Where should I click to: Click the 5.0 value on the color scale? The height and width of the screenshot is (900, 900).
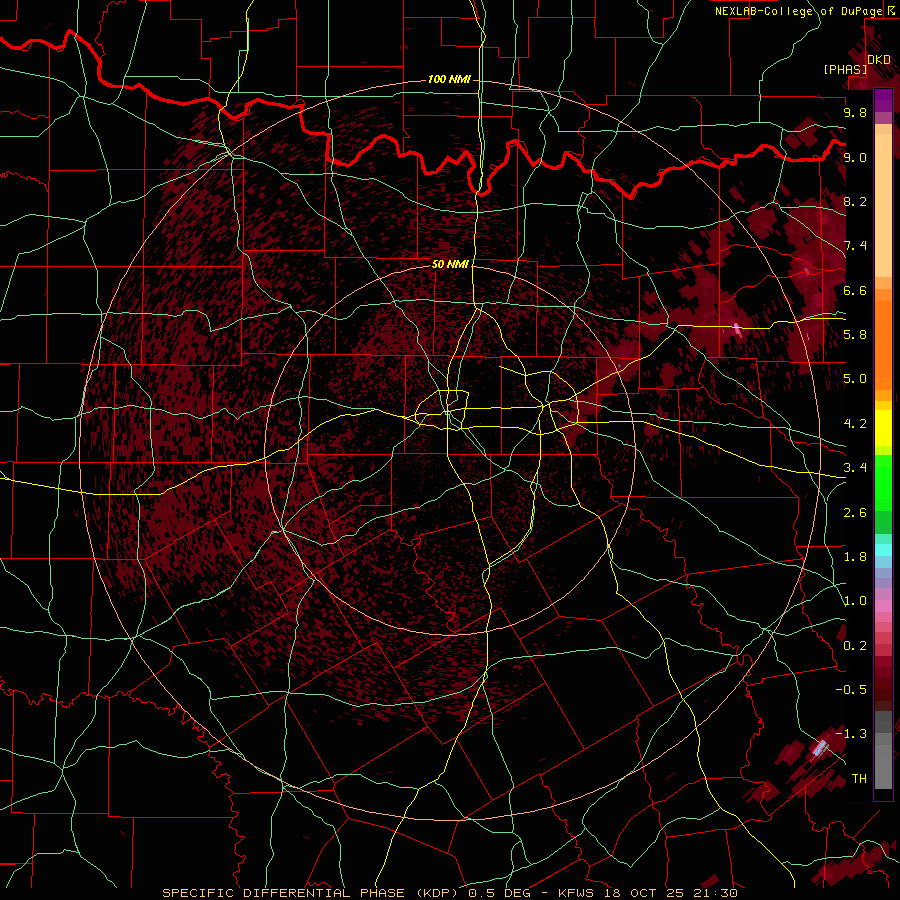coord(855,379)
